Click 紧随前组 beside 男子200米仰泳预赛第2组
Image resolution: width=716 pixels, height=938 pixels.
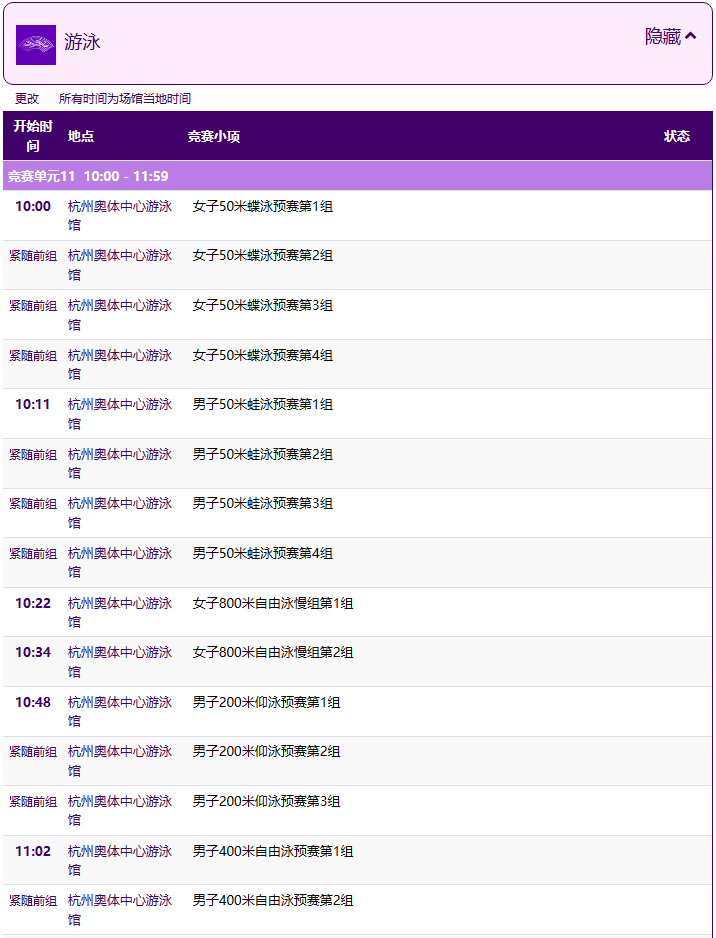click(33, 751)
